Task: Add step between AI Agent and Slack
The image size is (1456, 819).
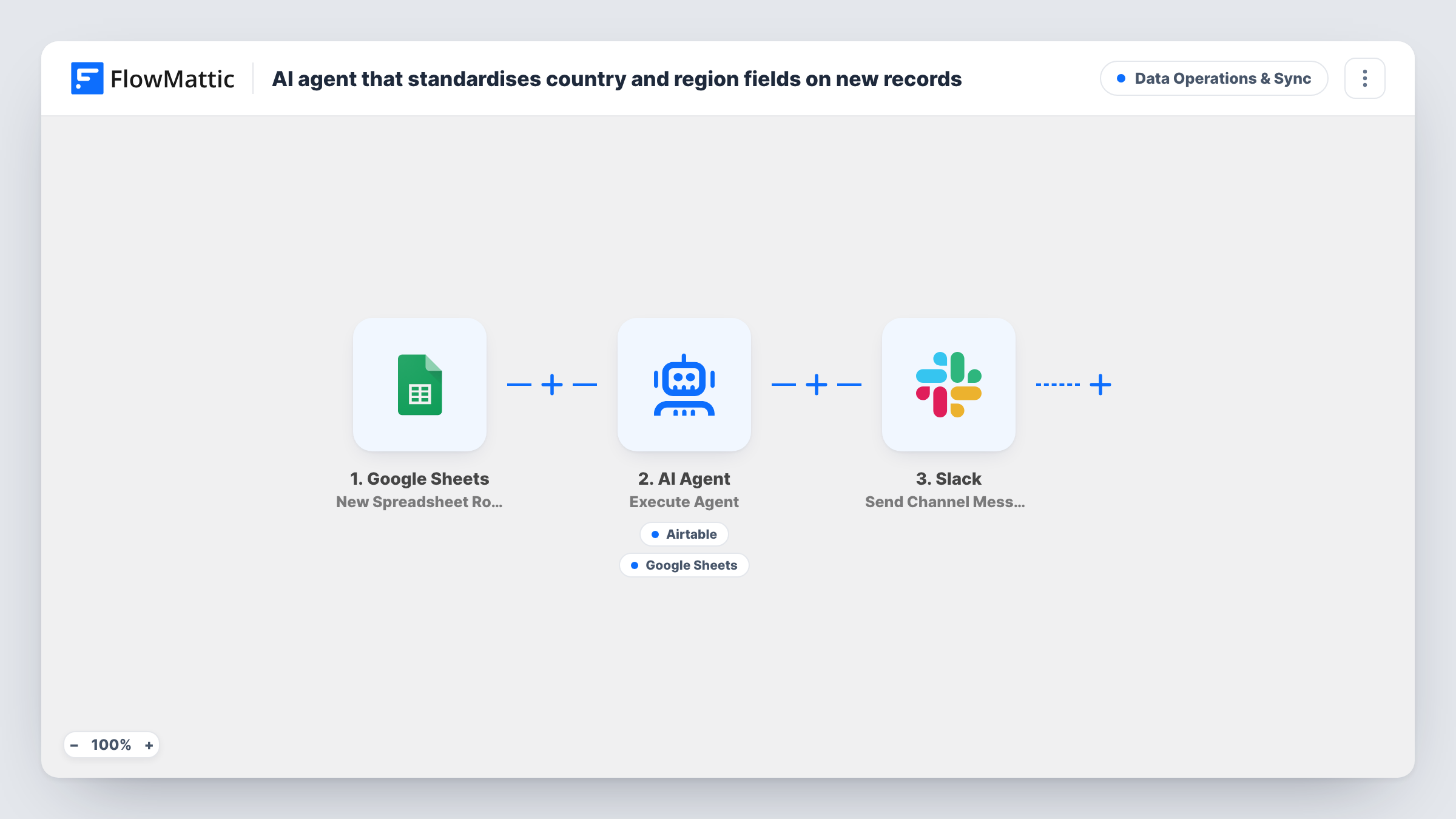Action: click(x=817, y=385)
